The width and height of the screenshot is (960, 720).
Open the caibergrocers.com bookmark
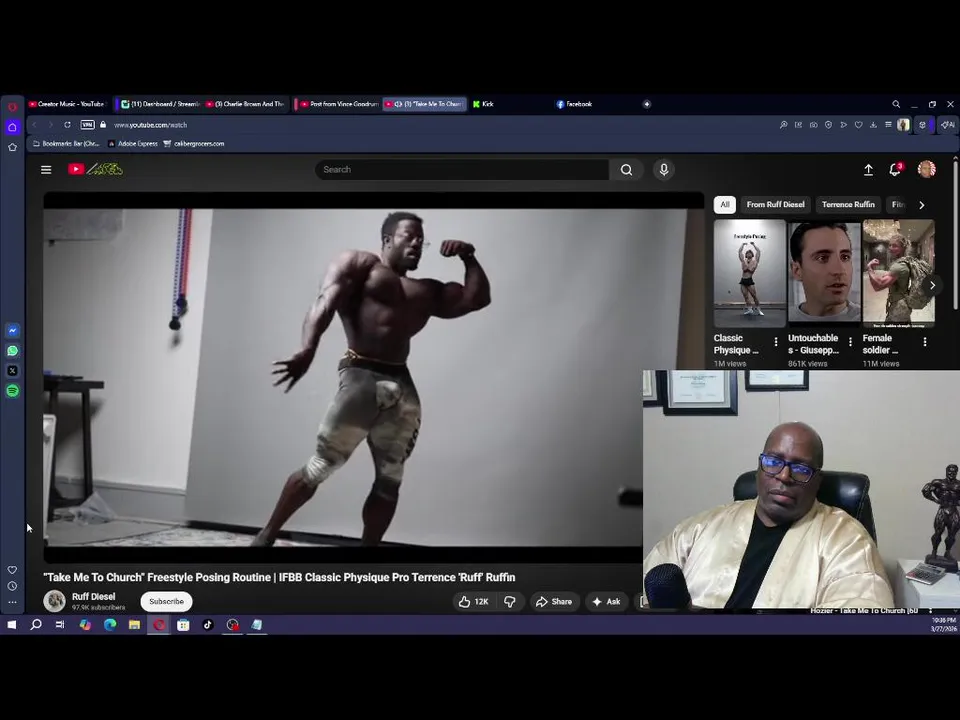pyautogui.click(x=193, y=144)
